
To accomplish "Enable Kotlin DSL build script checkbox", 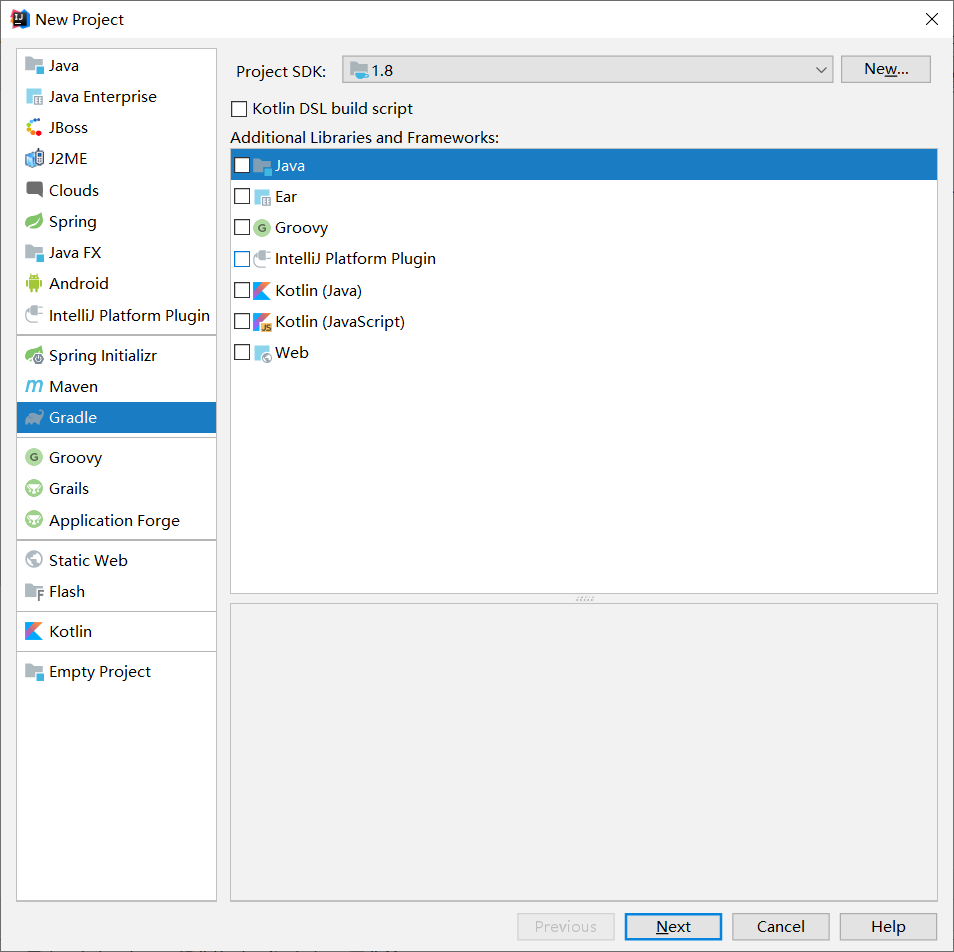I will point(239,109).
